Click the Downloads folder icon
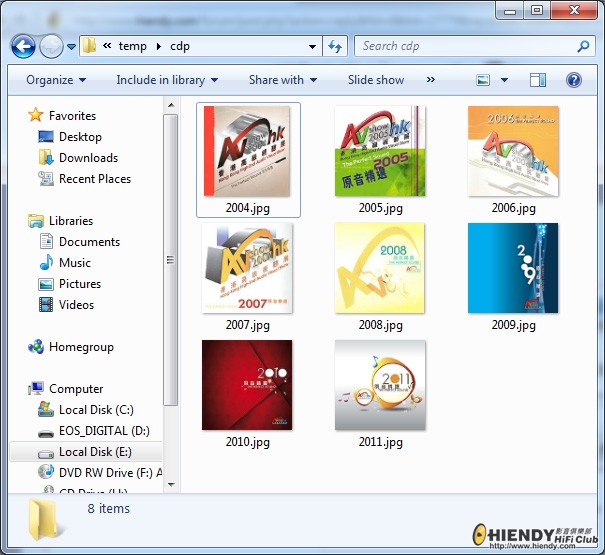Viewport: 605px width, 555px height. coord(46,157)
